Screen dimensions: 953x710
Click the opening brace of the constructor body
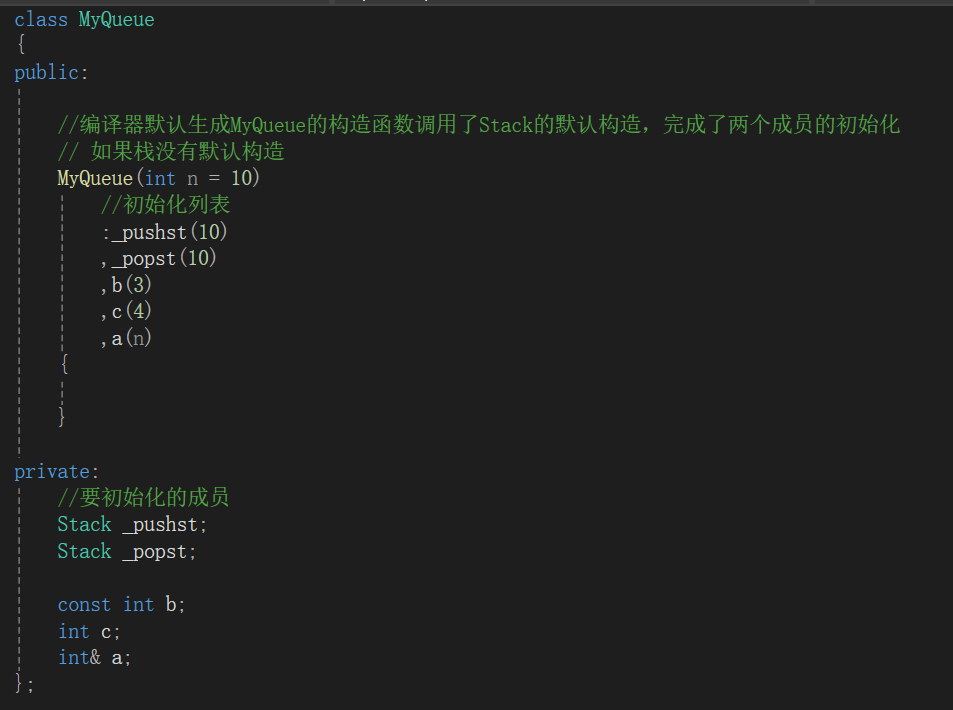(x=64, y=364)
